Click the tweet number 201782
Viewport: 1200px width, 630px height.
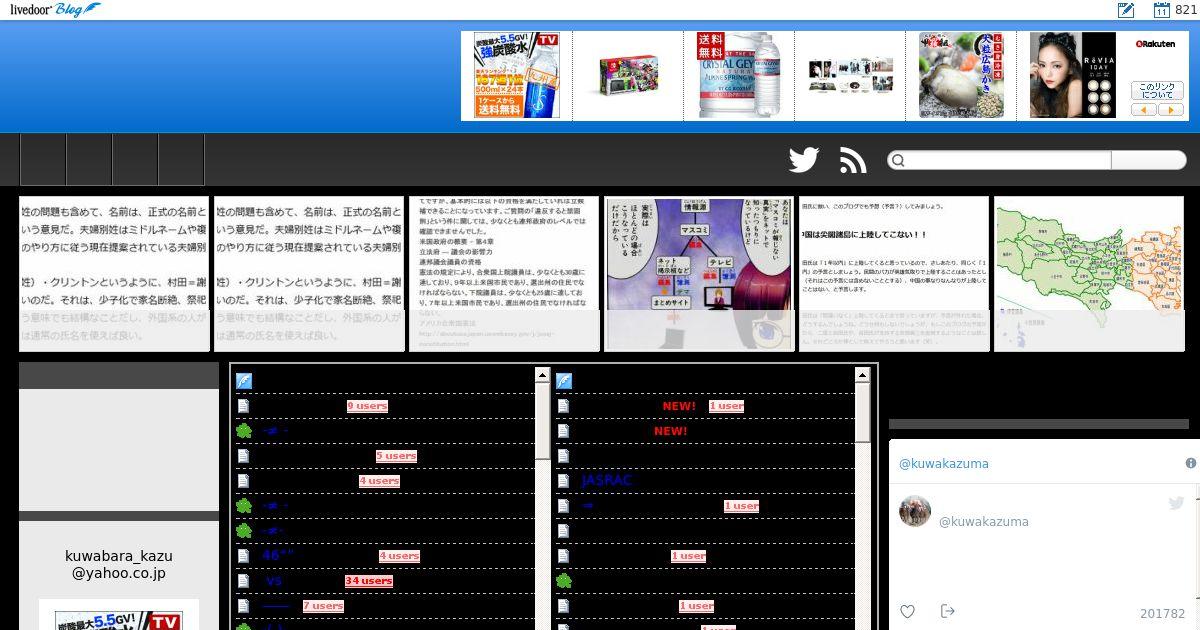pos(1162,614)
